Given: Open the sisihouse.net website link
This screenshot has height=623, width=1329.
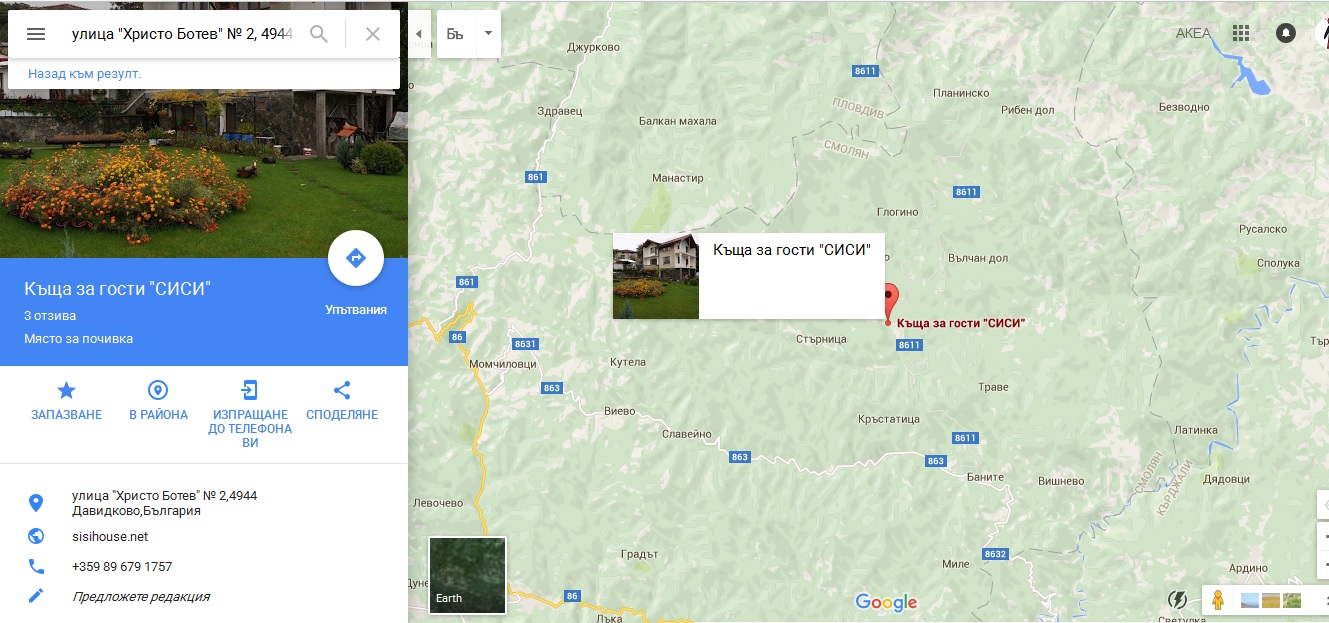Looking at the screenshot, I should [x=110, y=536].
